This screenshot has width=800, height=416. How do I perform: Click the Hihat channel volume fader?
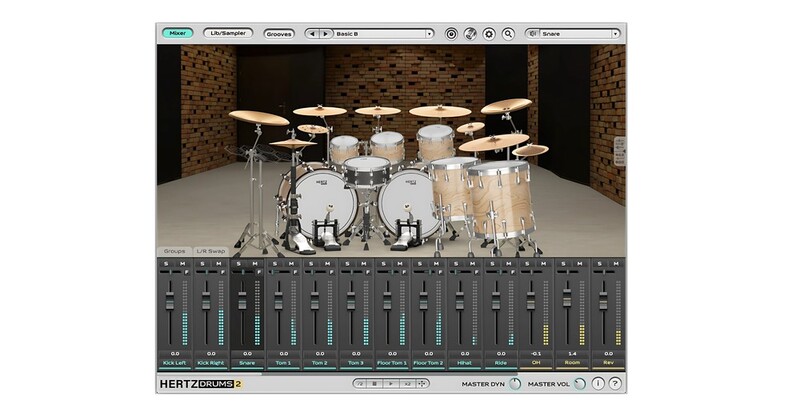click(459, 299)
